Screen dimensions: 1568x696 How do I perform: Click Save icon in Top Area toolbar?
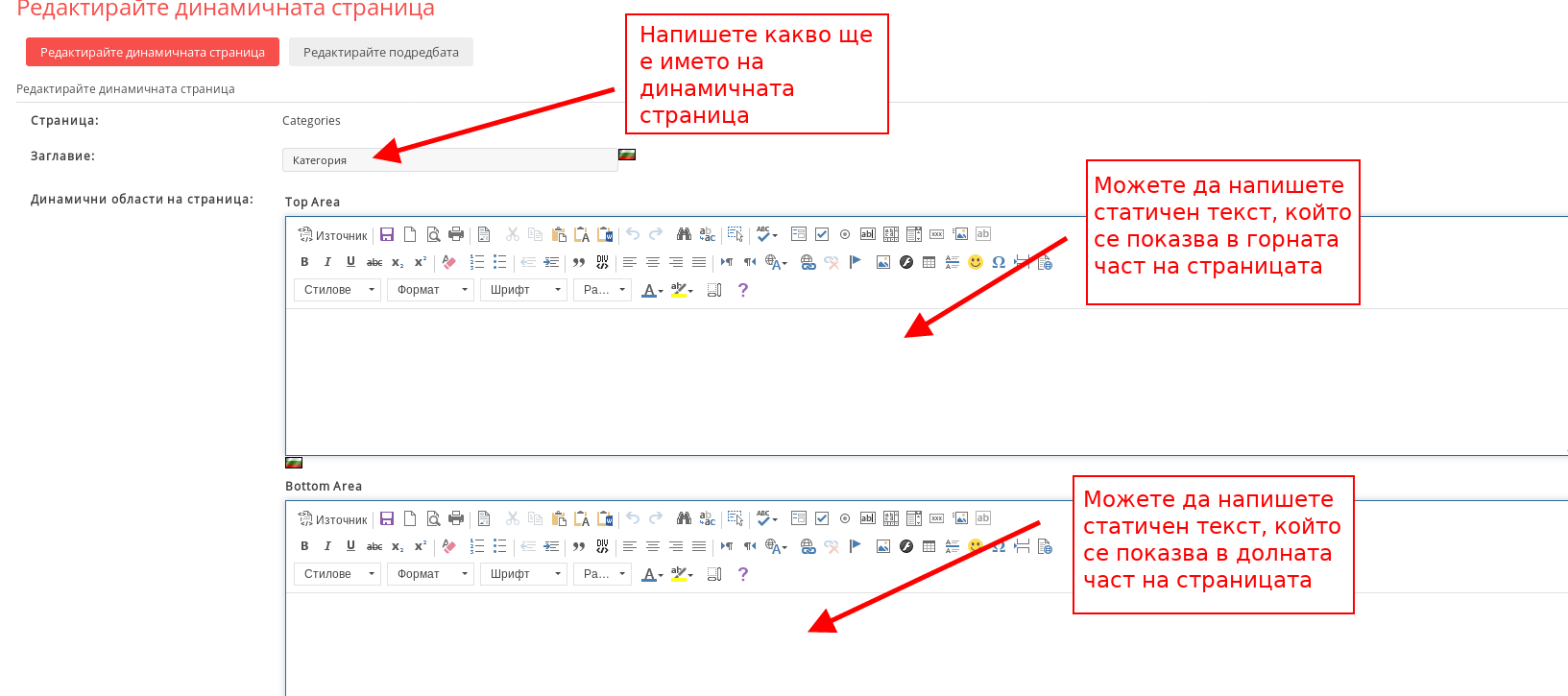click(x=387, y=234)
